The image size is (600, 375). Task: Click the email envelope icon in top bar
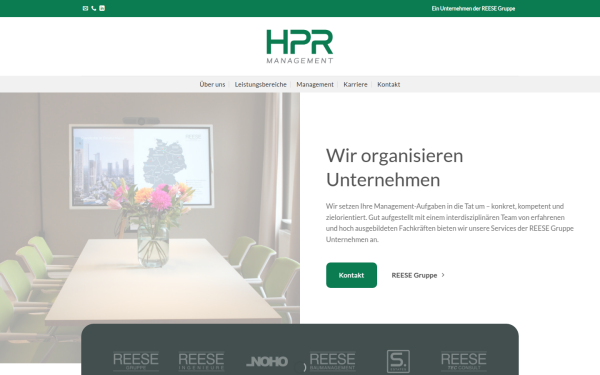[85, 8]
